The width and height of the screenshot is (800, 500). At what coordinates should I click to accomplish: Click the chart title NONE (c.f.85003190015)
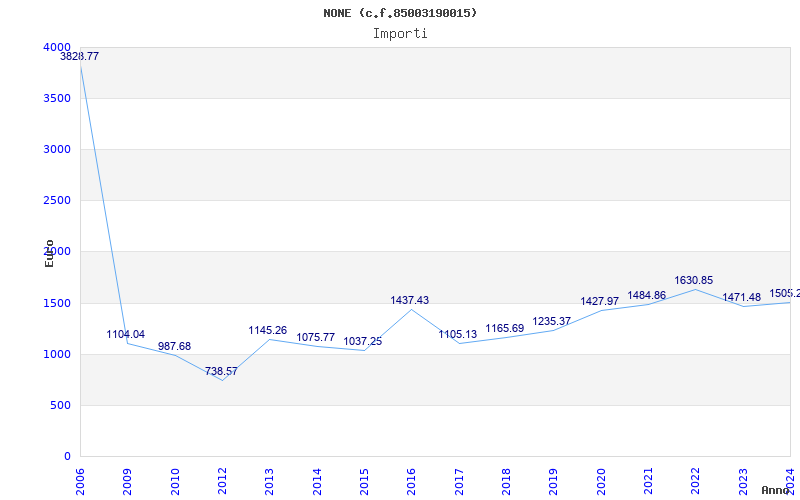(400, 13)
